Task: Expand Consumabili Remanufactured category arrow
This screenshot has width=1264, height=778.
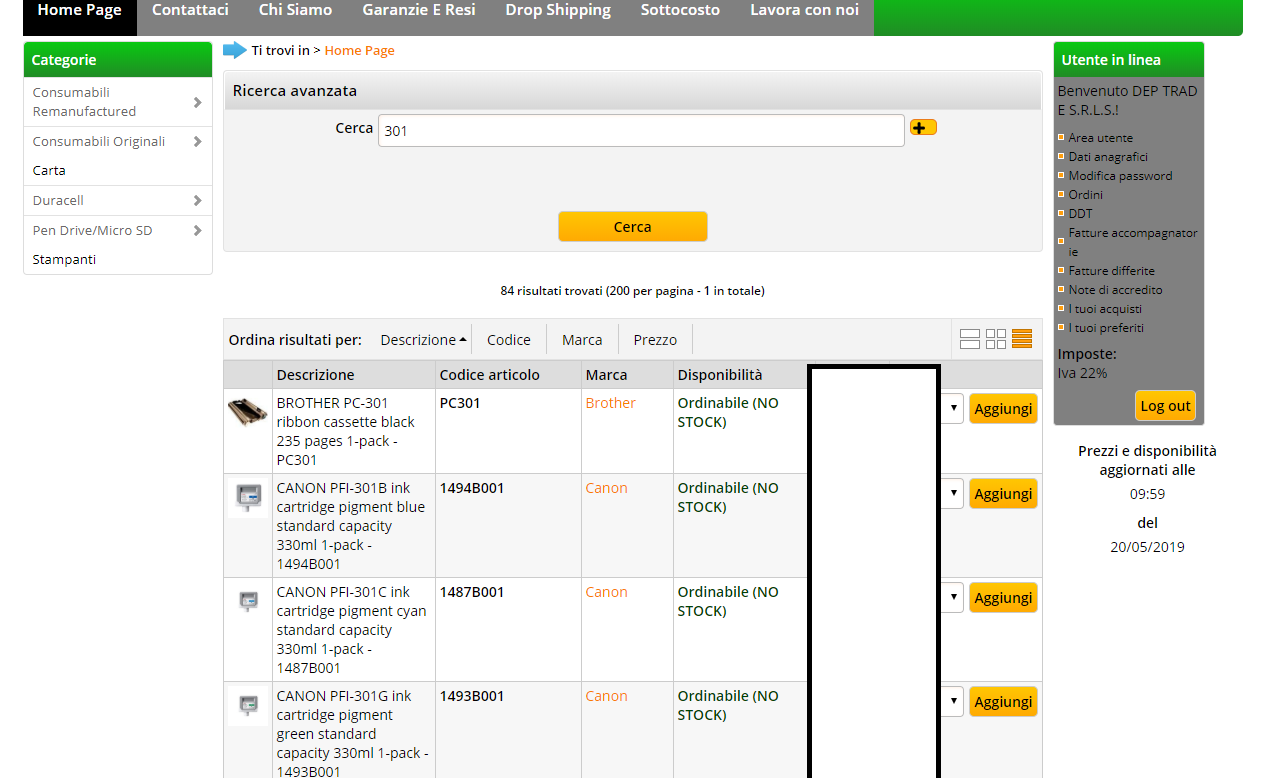Action: coord(197,102)
